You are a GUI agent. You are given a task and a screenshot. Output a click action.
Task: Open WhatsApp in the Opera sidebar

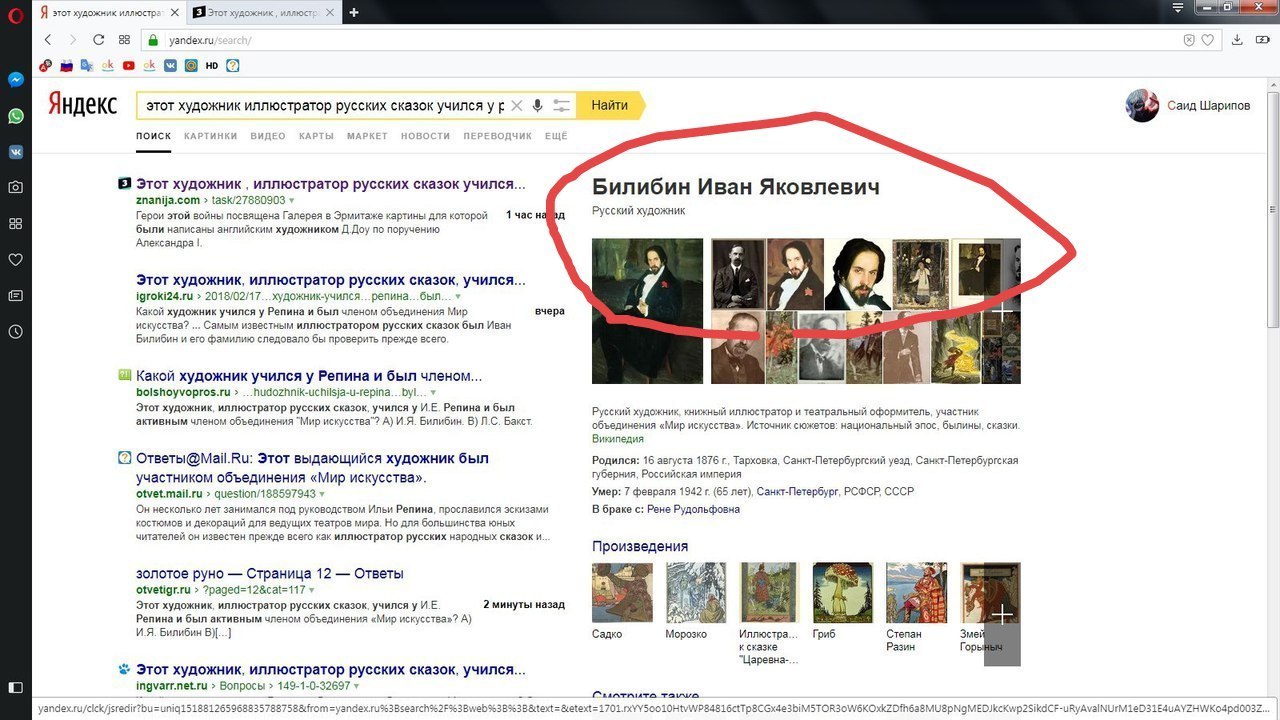16,116
